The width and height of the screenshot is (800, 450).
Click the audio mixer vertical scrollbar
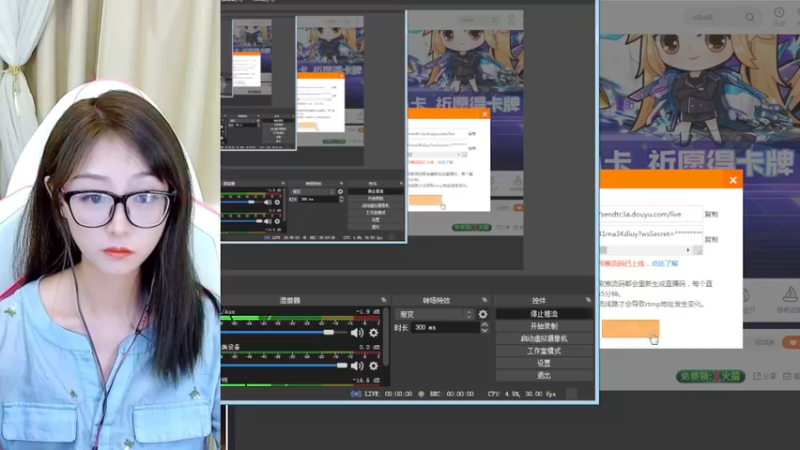[x=386, y=337]
